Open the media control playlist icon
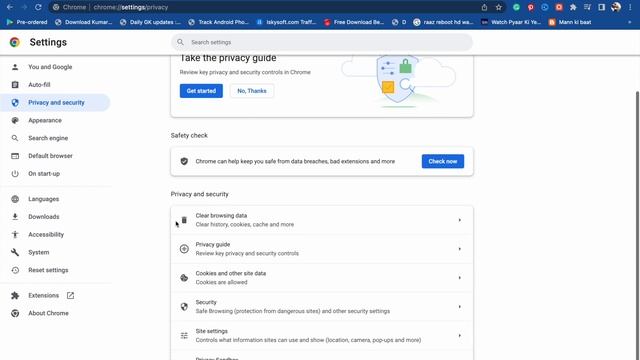640x360 pixels. (x=587, y=7)
